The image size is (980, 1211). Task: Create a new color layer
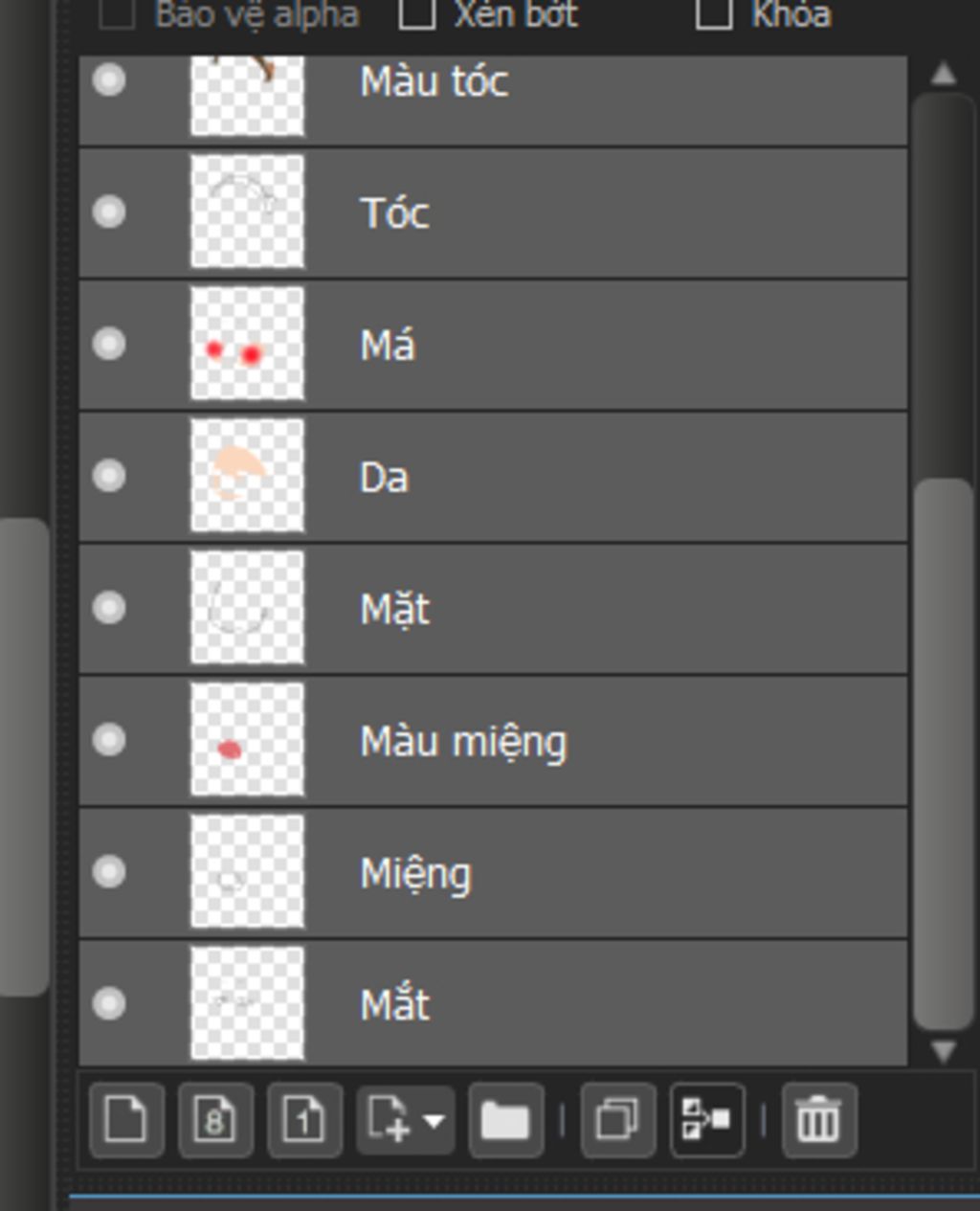pos(126,1119)
